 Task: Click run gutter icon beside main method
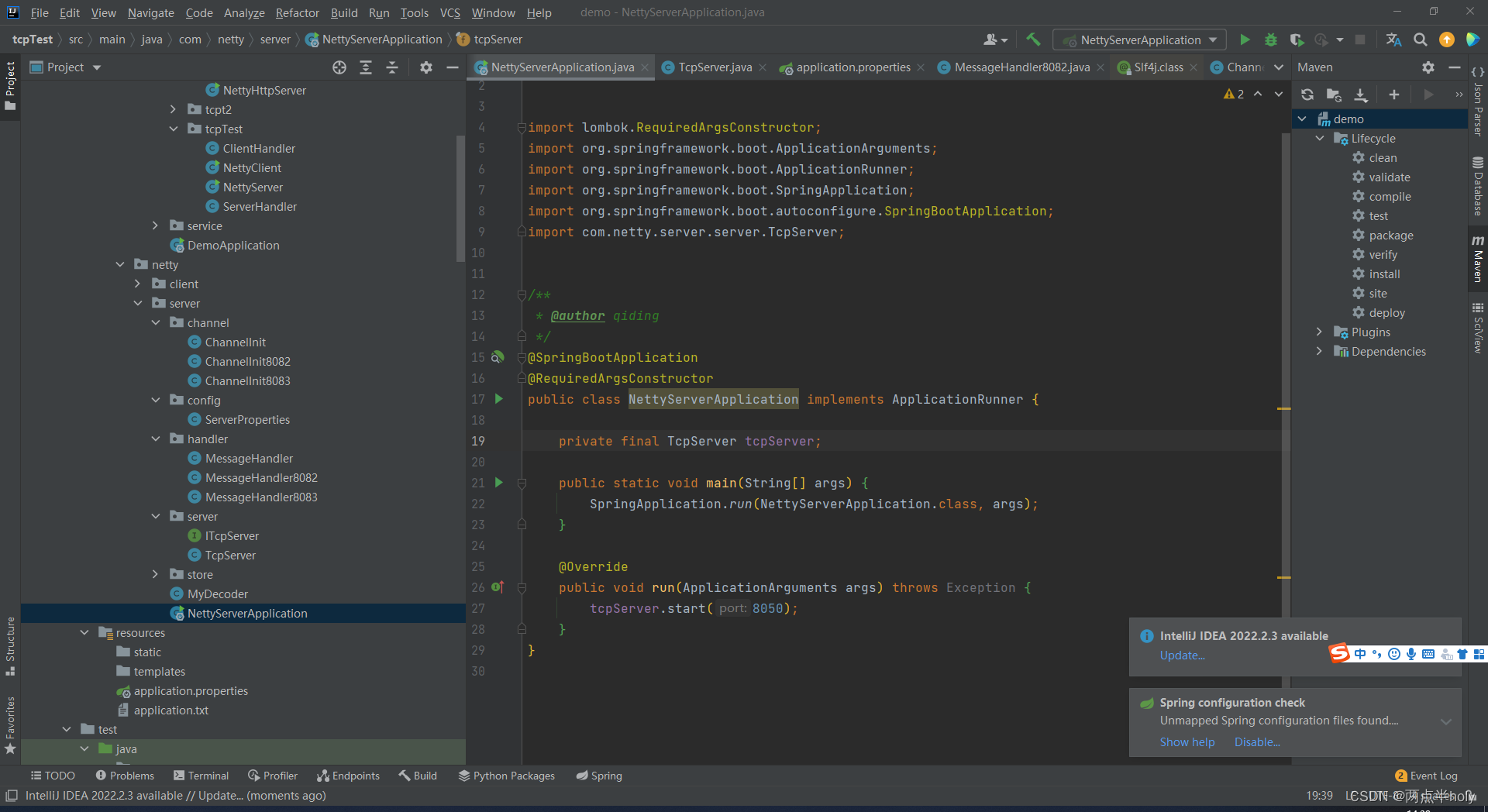[499, 483]
